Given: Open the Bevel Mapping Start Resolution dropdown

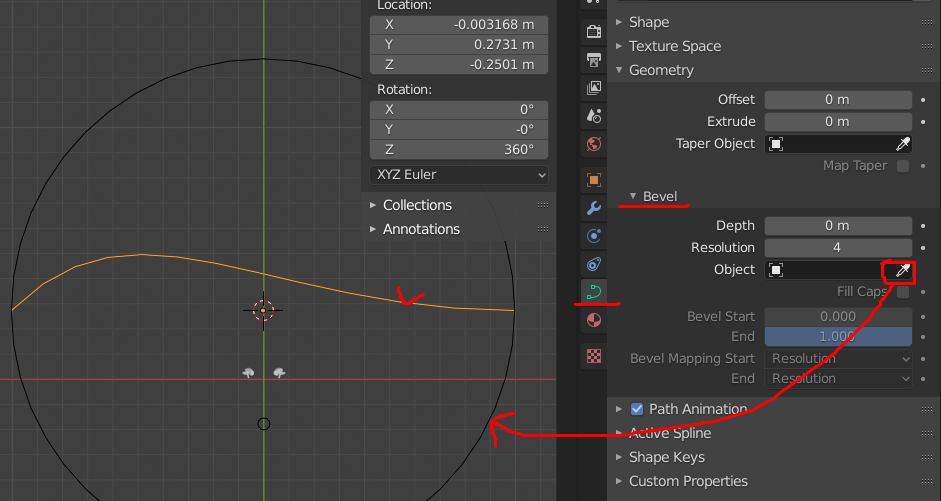Looking at the screenshot, I should [838, 359].
